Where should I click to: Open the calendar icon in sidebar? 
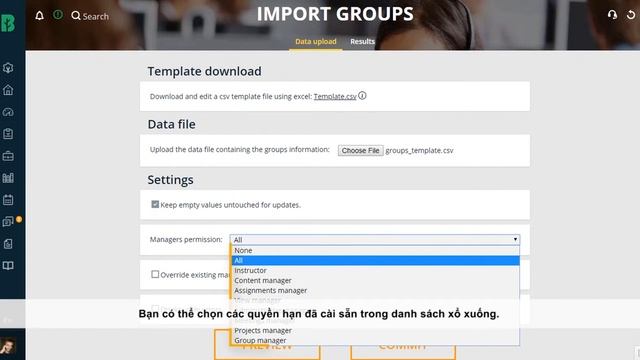(x=8, y=200)
